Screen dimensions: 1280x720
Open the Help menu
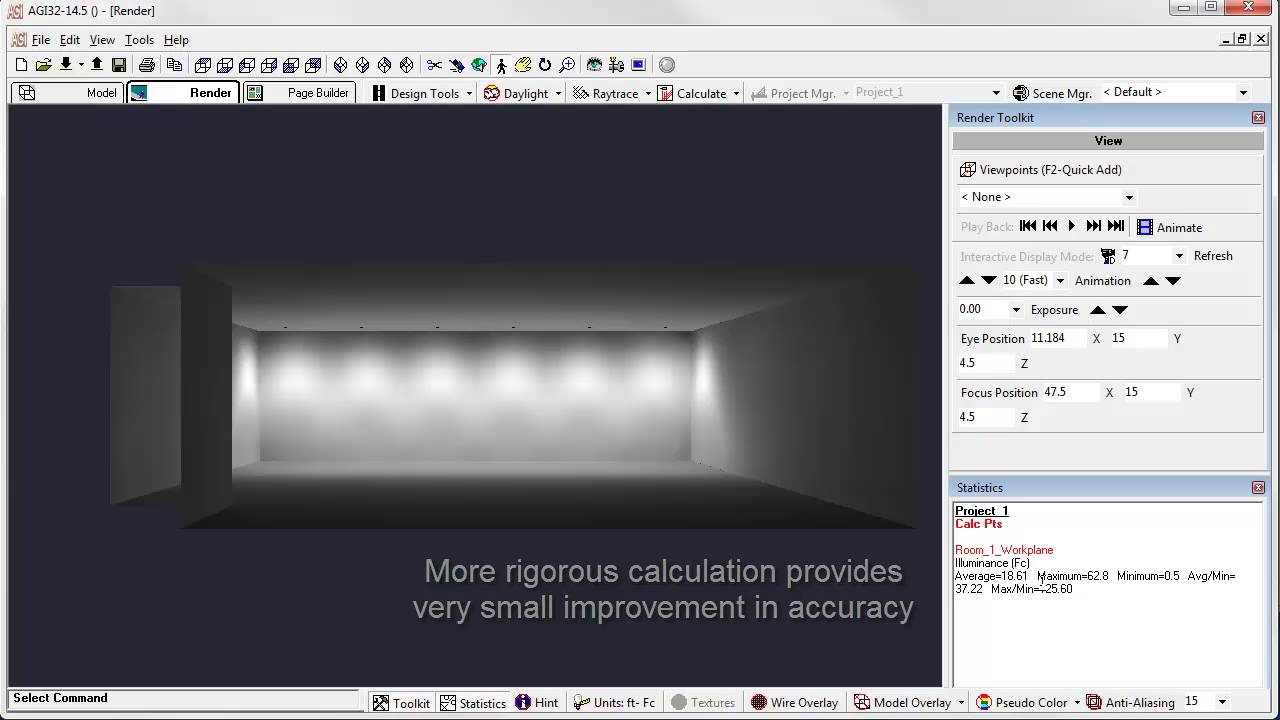[x=176, y=40]
